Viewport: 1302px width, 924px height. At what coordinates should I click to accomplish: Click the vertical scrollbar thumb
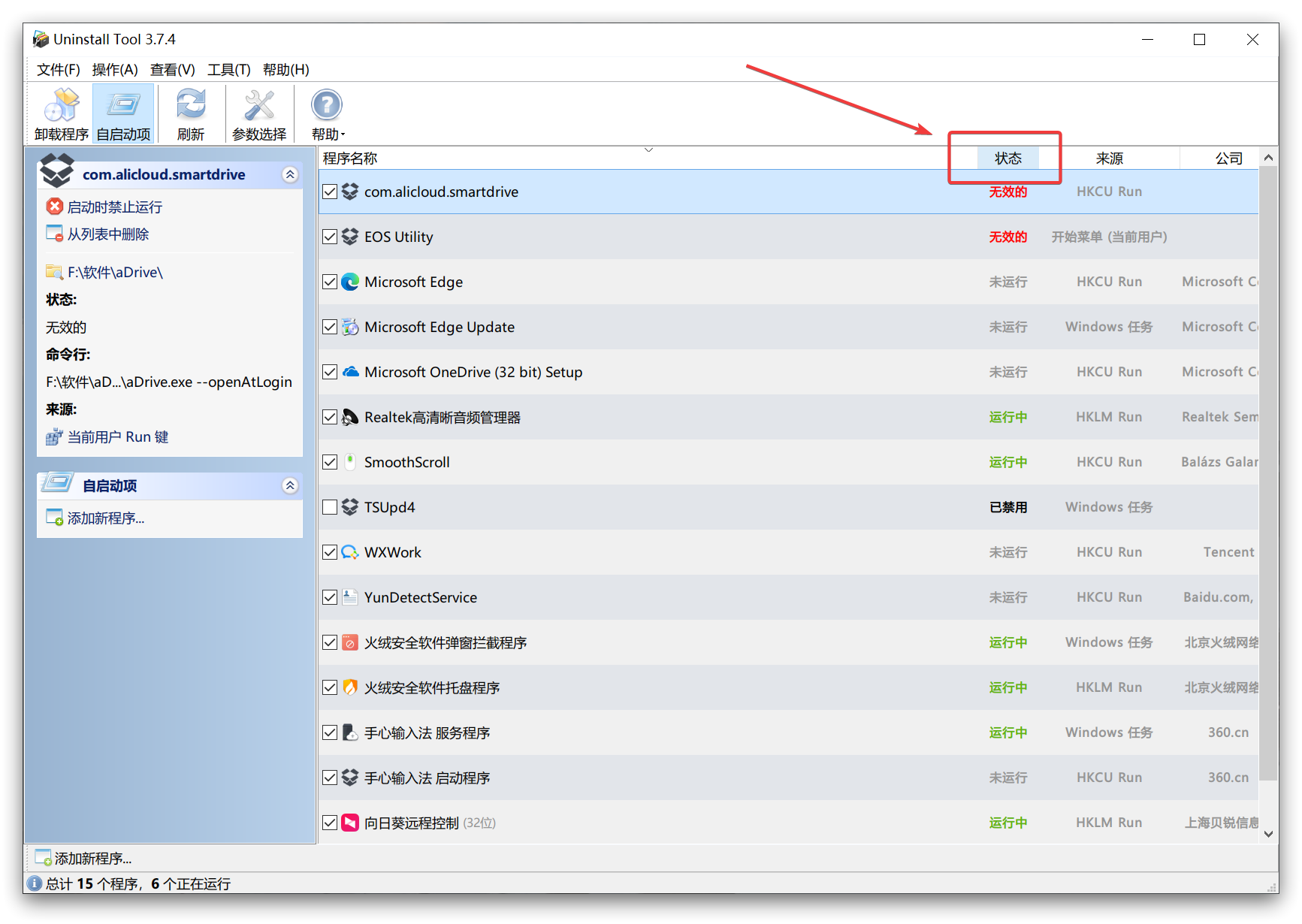click(x=1268, y=473)
